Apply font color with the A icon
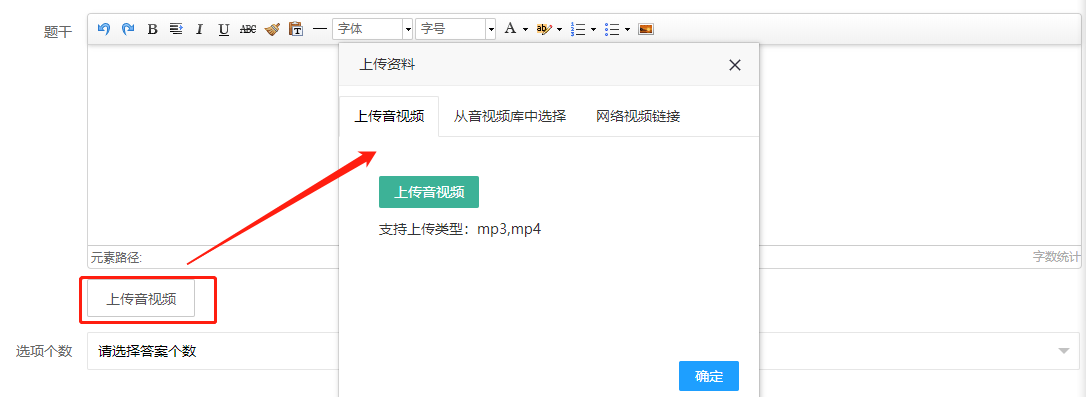This screenshot has width=1086, height=397. tap(510, 29)
